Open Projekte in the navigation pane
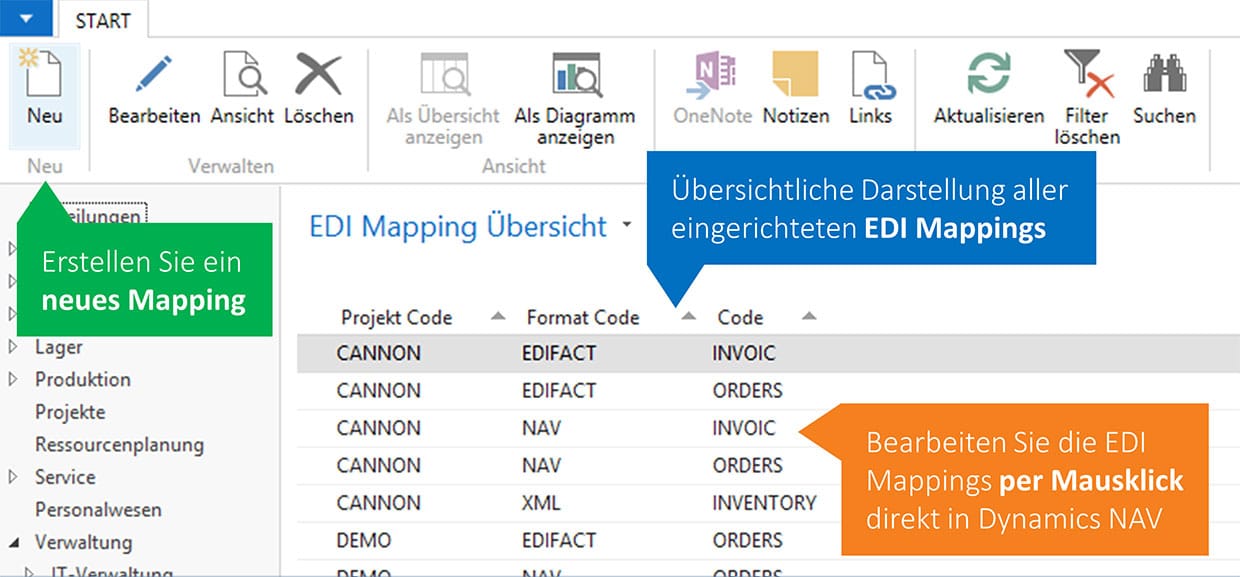 point(70,412)
